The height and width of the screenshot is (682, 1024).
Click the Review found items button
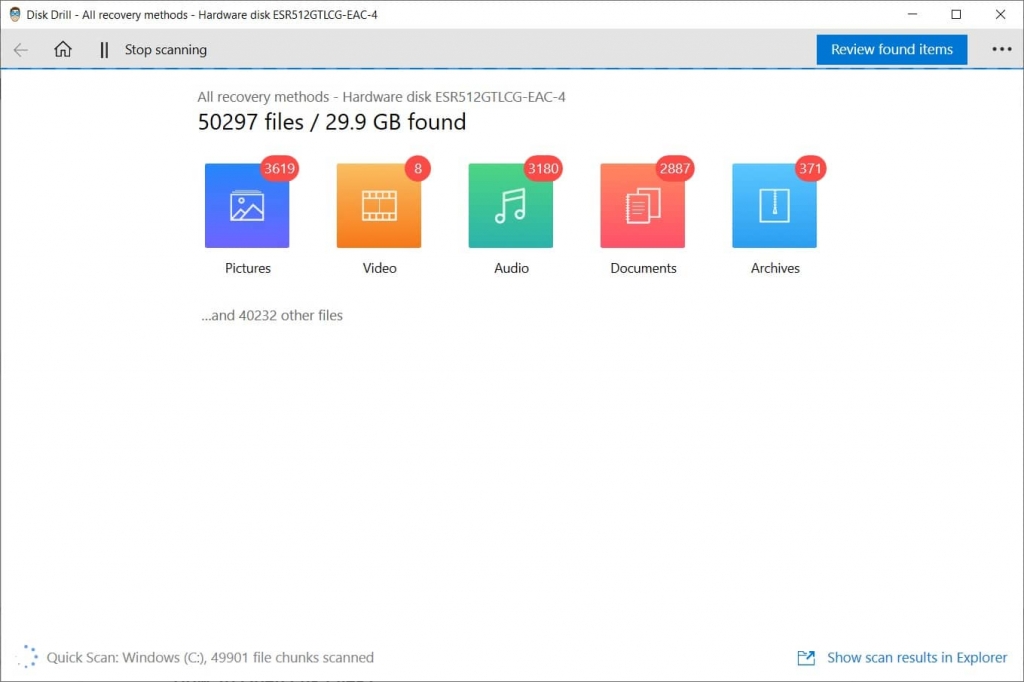[891, 49]
